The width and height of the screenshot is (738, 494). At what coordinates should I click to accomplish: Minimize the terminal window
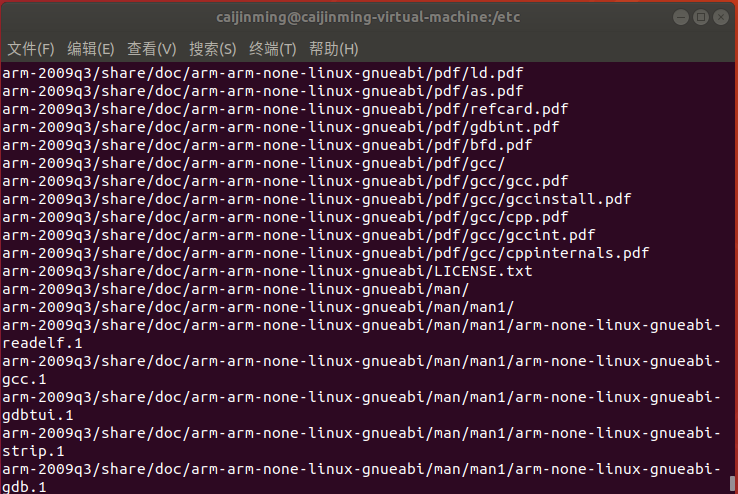tap(681, 17)
